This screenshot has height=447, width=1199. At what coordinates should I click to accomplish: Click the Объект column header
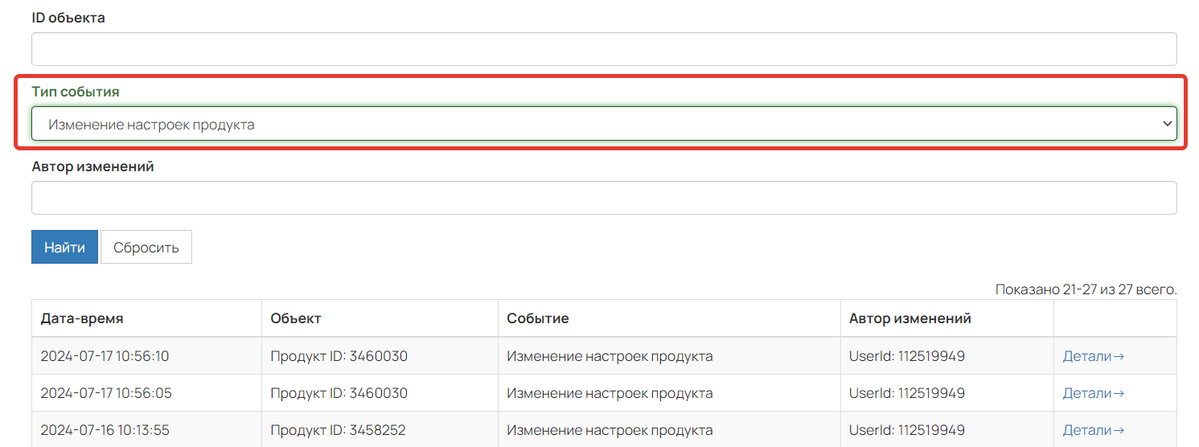pyautogui.click(x=380, y=319)
